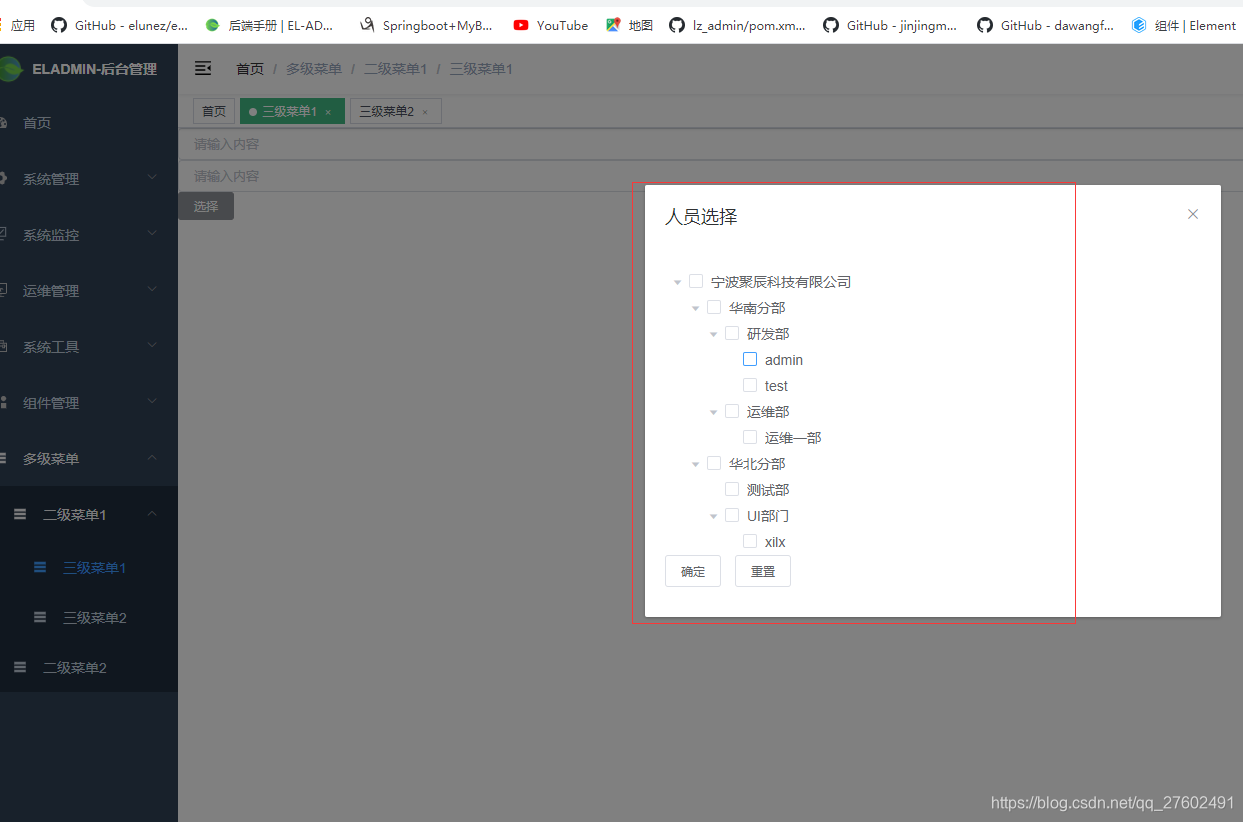Click the 选择 button
Viewport: 1243px width, 822px height.
click(x=206, y=206)
